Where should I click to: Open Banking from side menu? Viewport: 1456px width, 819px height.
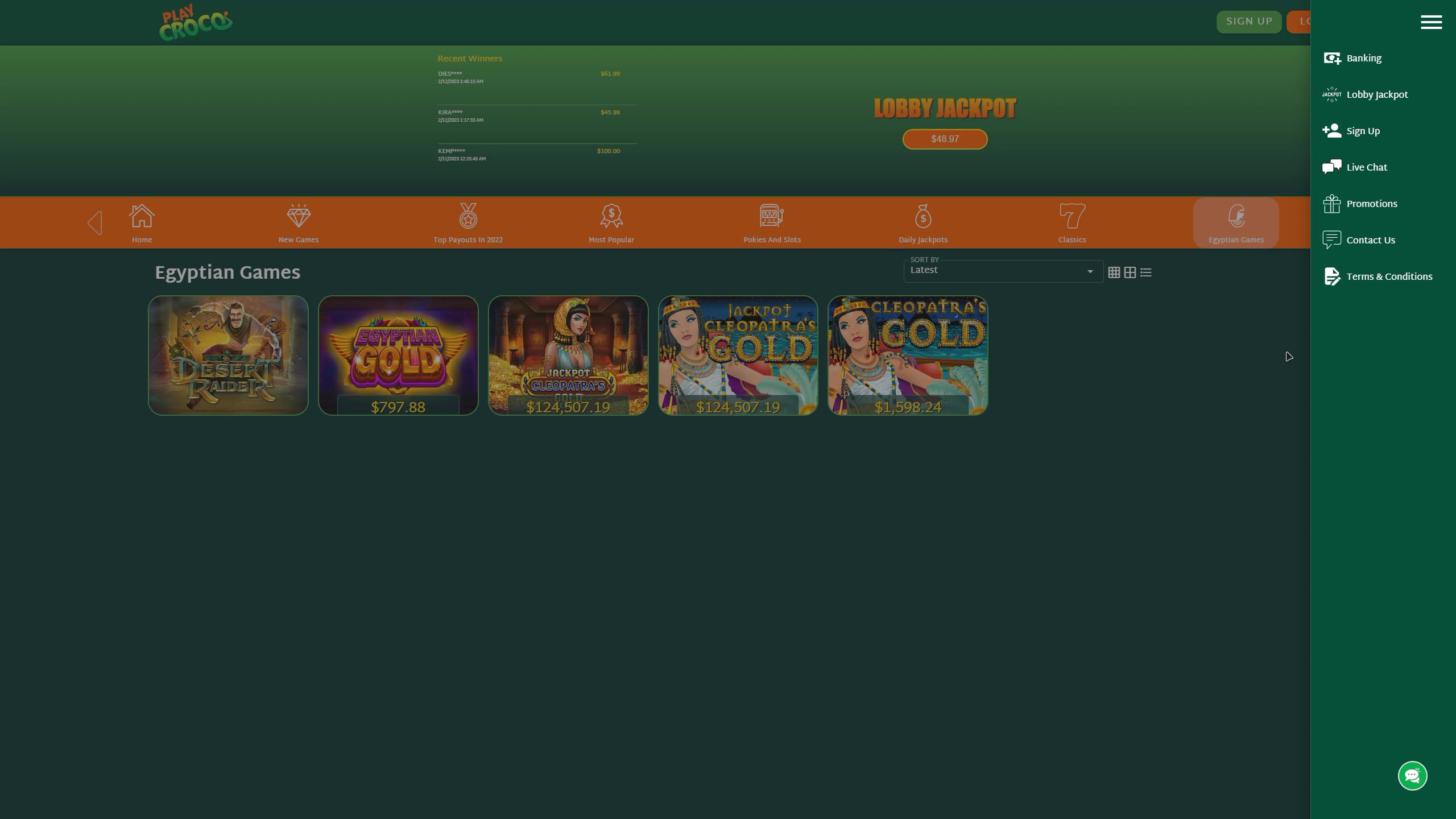pos(1363,59)
